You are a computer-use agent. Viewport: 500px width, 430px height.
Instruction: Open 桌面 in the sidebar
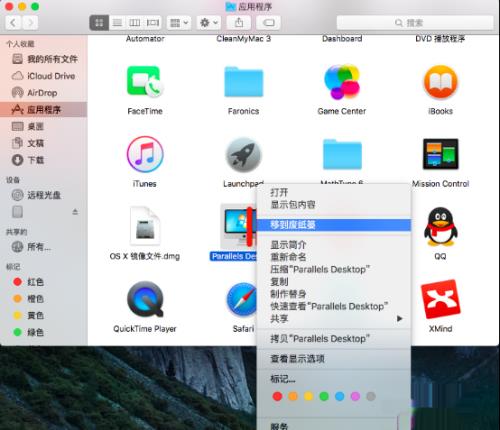click(x=44, y=126)
